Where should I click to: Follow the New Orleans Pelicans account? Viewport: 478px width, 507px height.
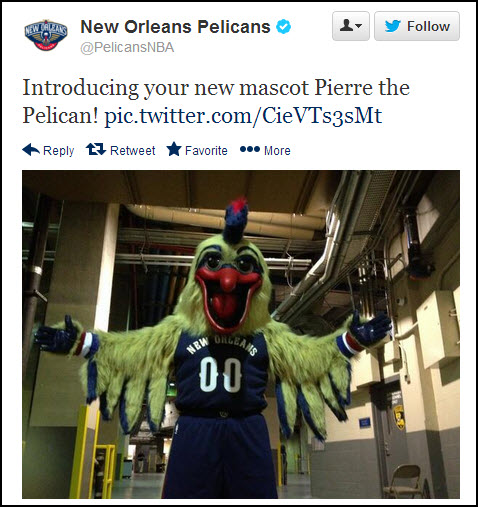417,26
